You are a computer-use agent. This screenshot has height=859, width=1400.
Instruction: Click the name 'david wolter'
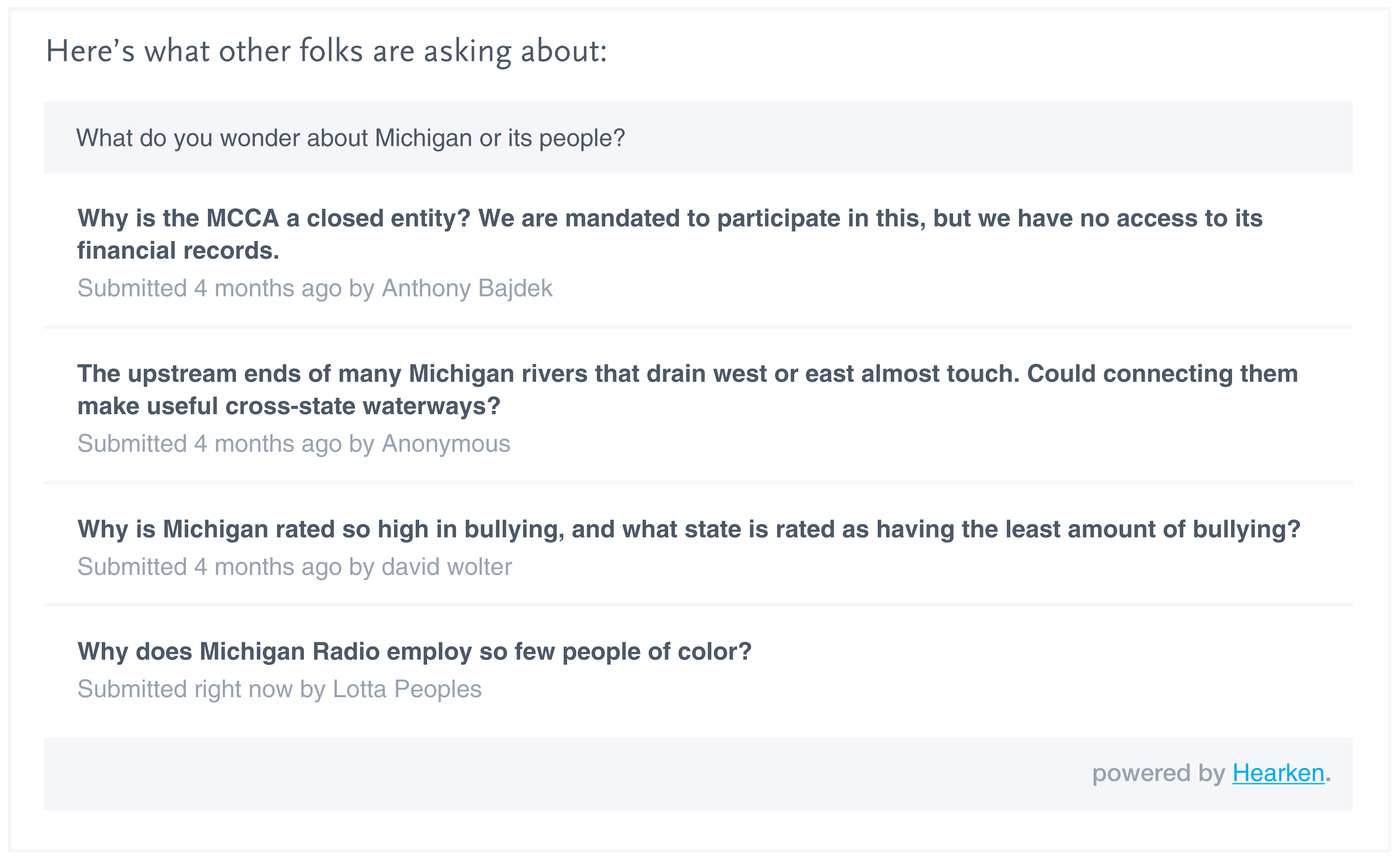pos(446,567)
